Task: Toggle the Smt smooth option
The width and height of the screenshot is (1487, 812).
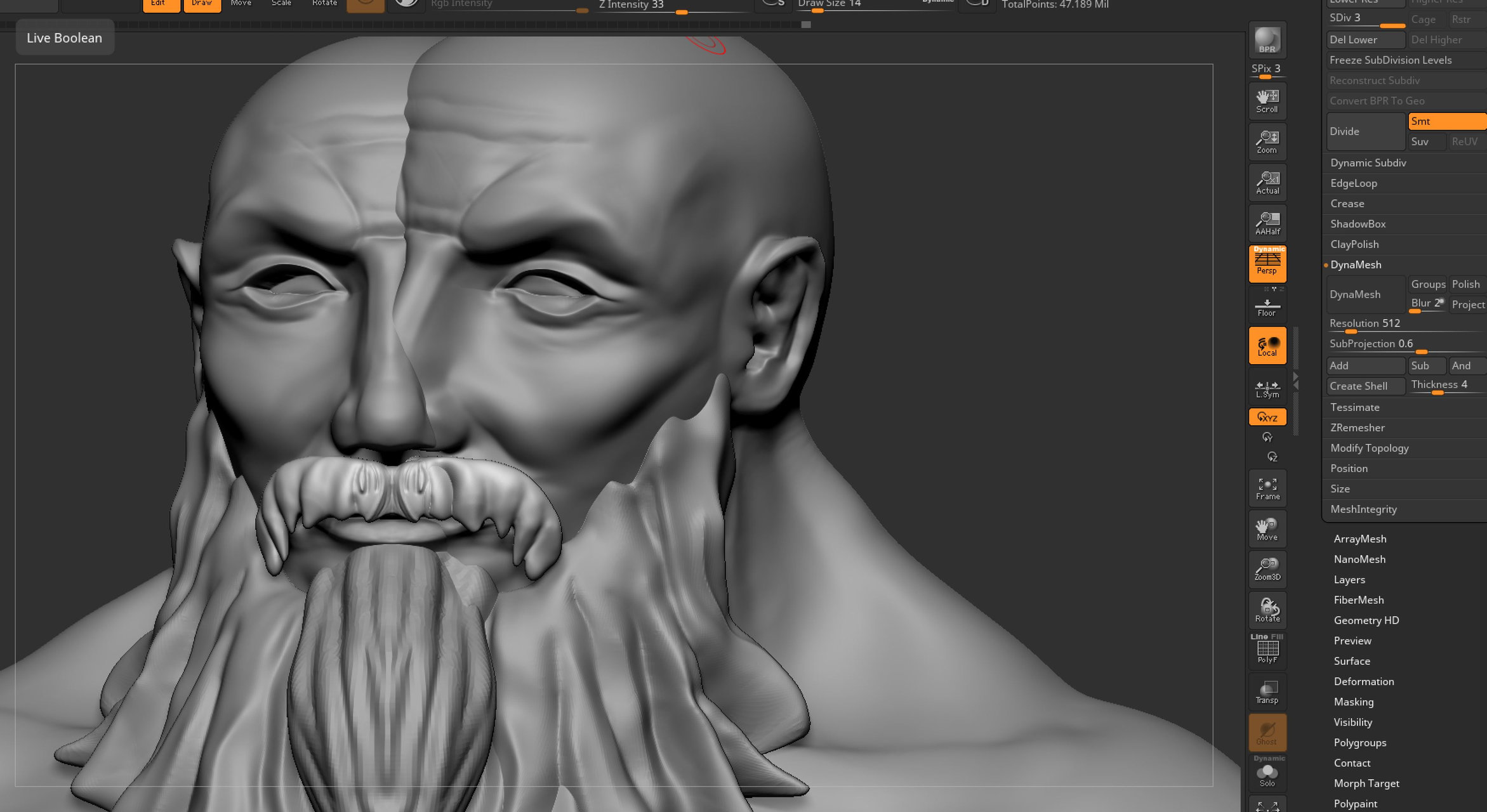Action: [1446, 121]
